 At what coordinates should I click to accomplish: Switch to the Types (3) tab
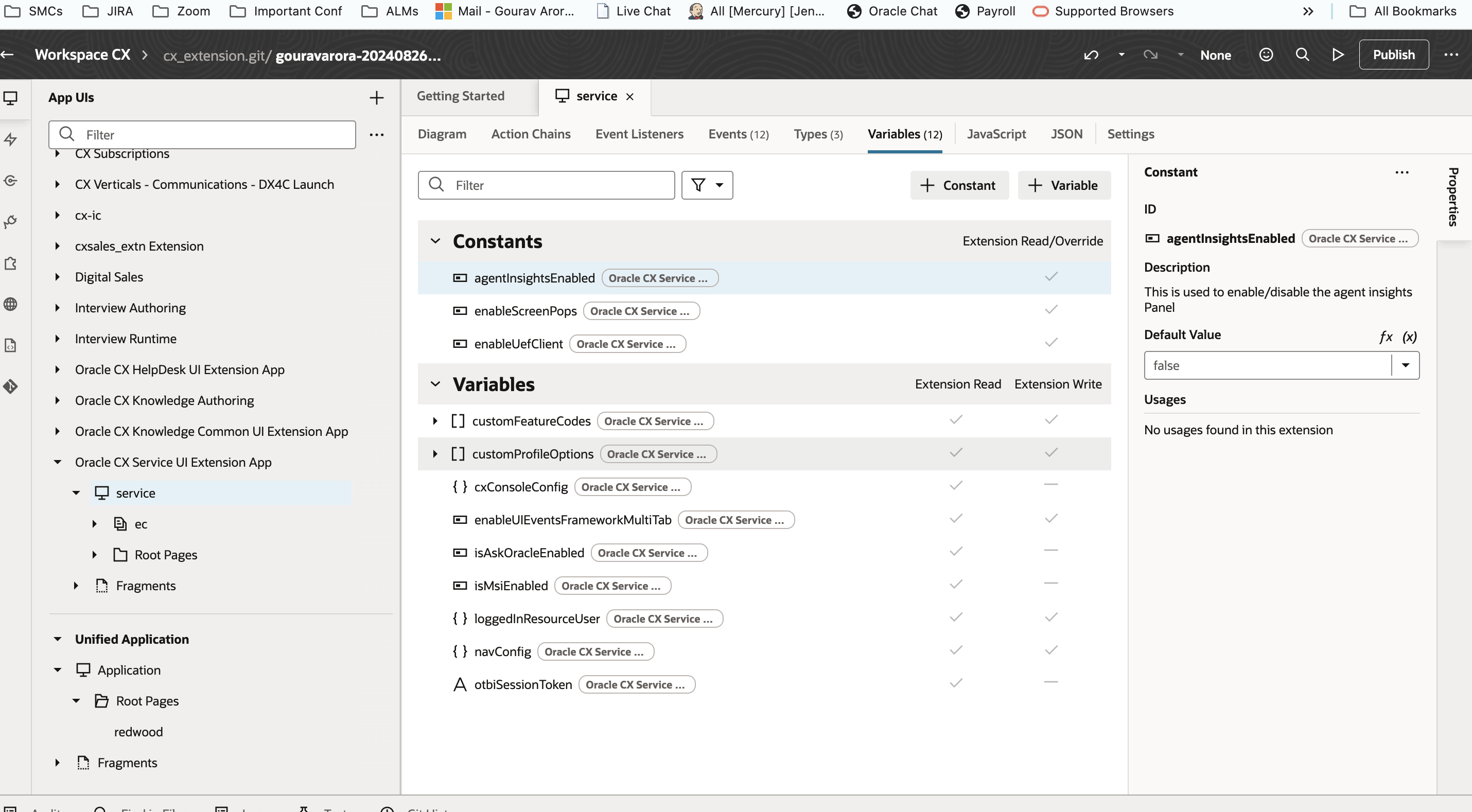(x=818, y=134)
